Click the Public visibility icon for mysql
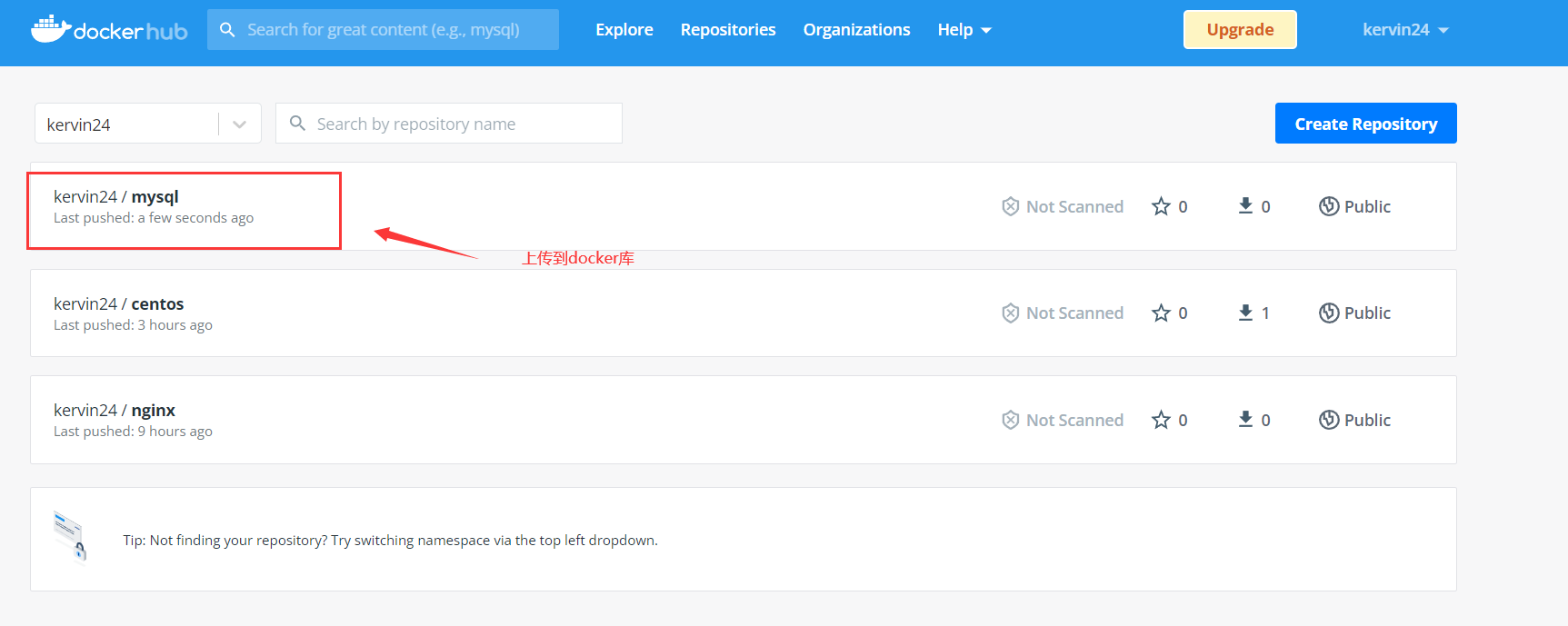 tap(1329, 206)
